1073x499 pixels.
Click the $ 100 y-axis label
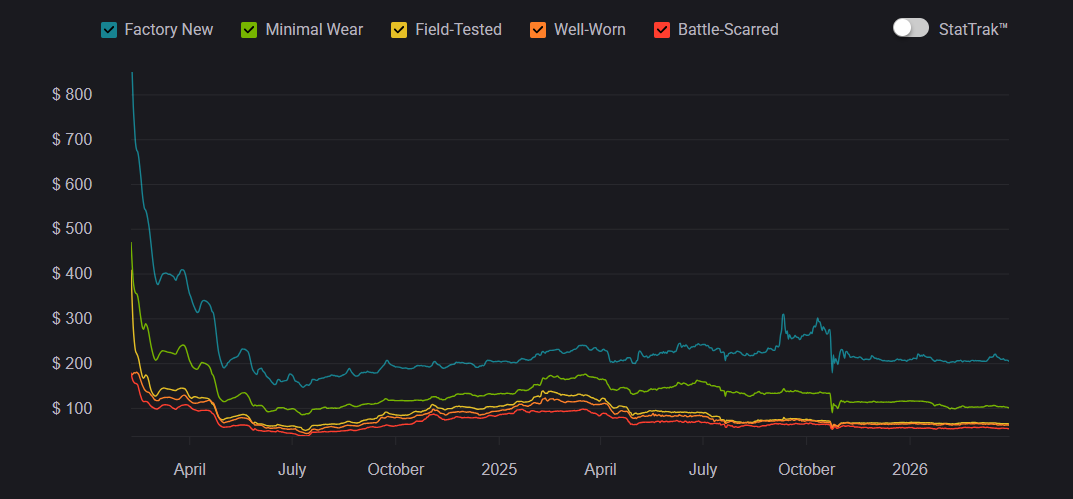pyautogui.click(x=72, y=408)
